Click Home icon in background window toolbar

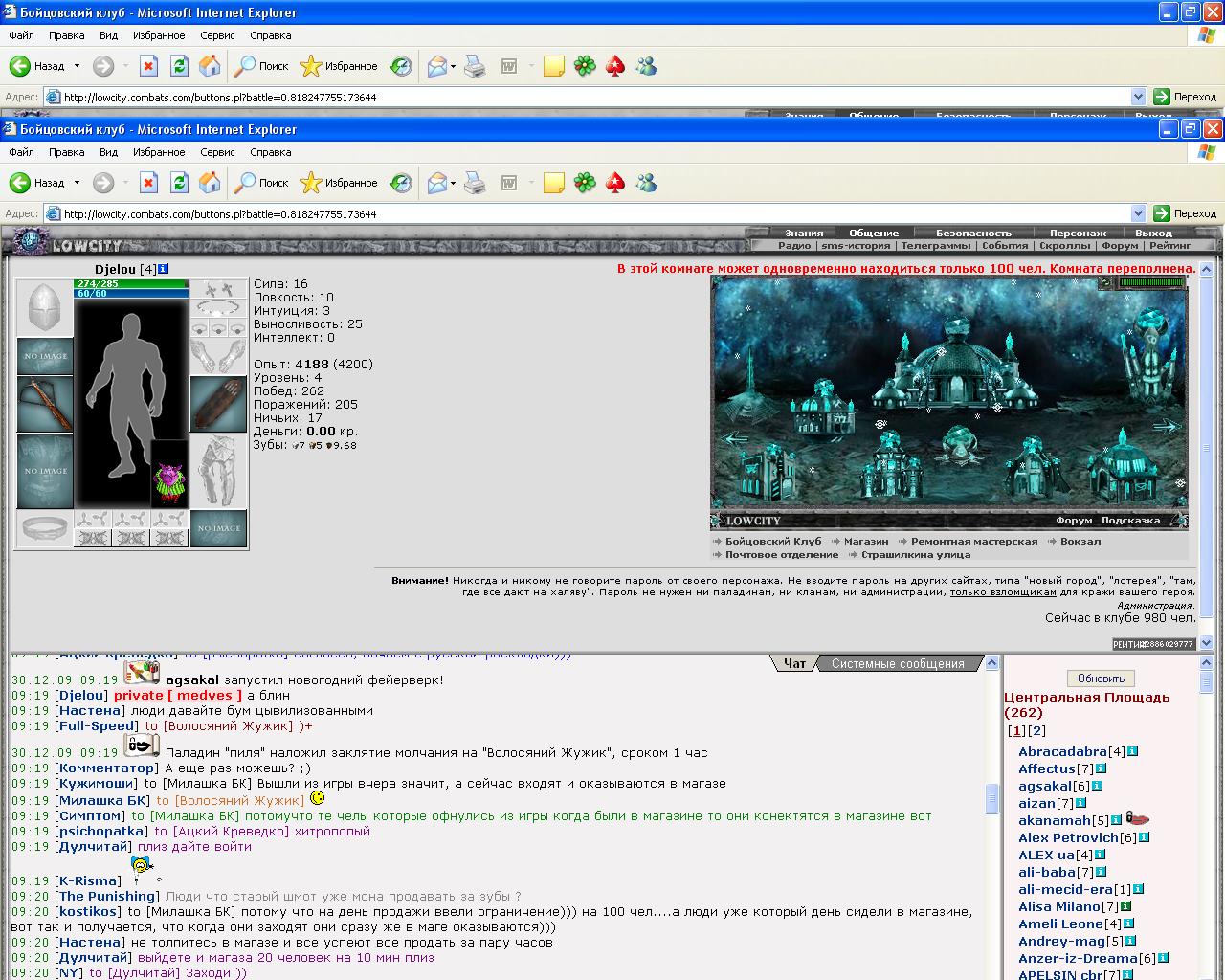pos(210,66)
